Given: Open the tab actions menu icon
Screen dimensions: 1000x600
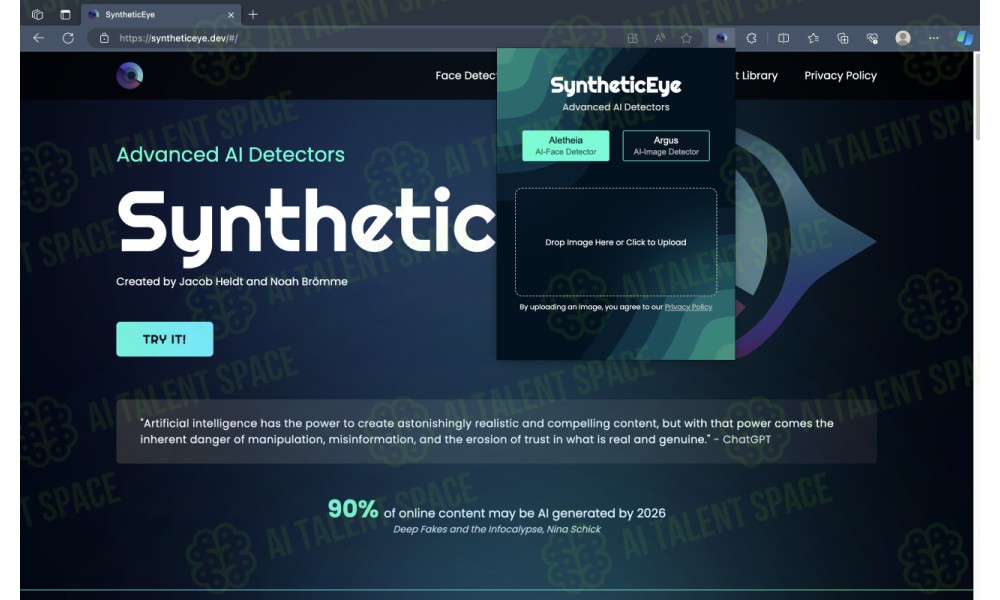Looking at the screenshot, I should click(x=65, y=14).
